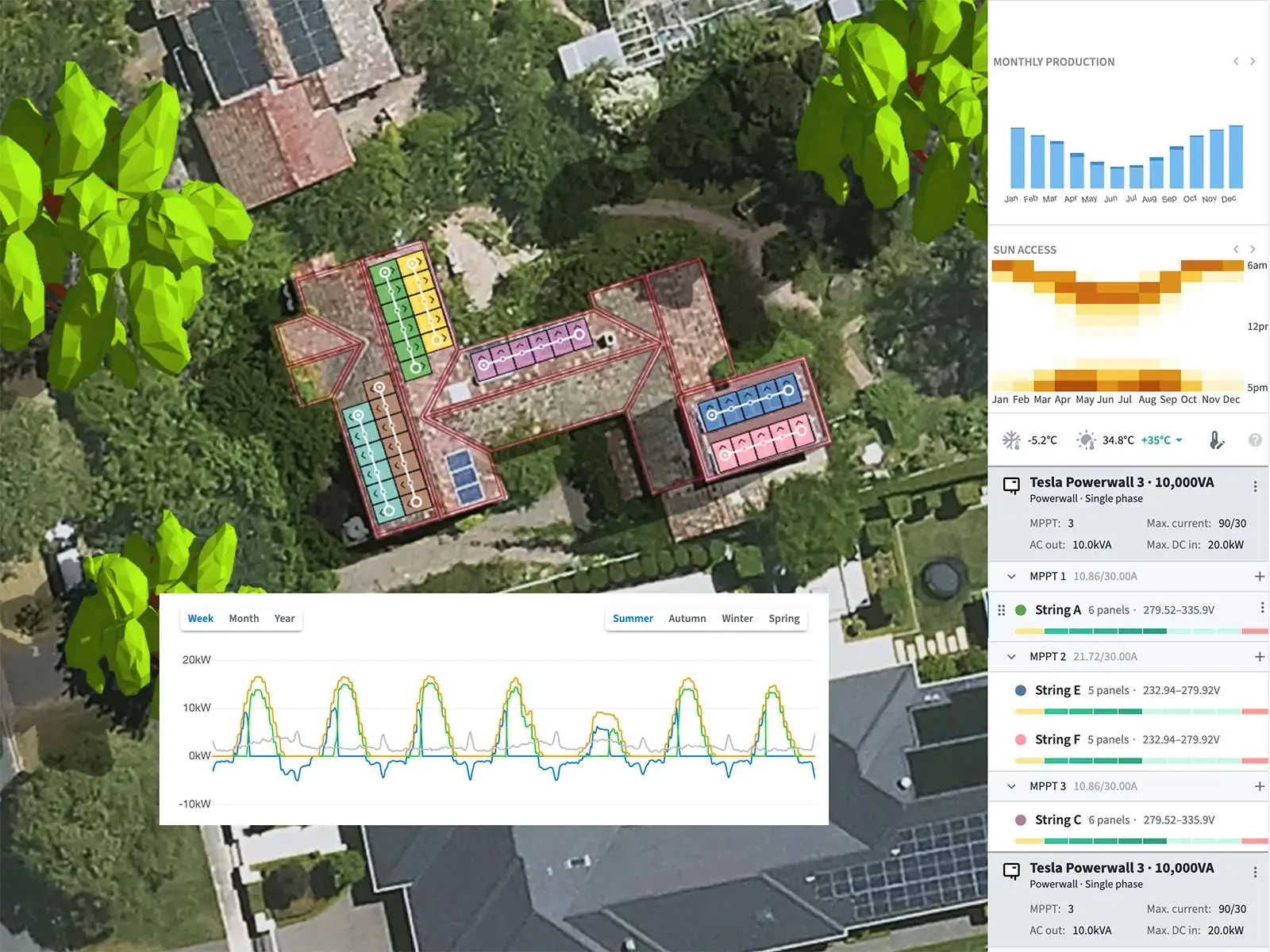Select the String C row

[x=1128, y=827]
